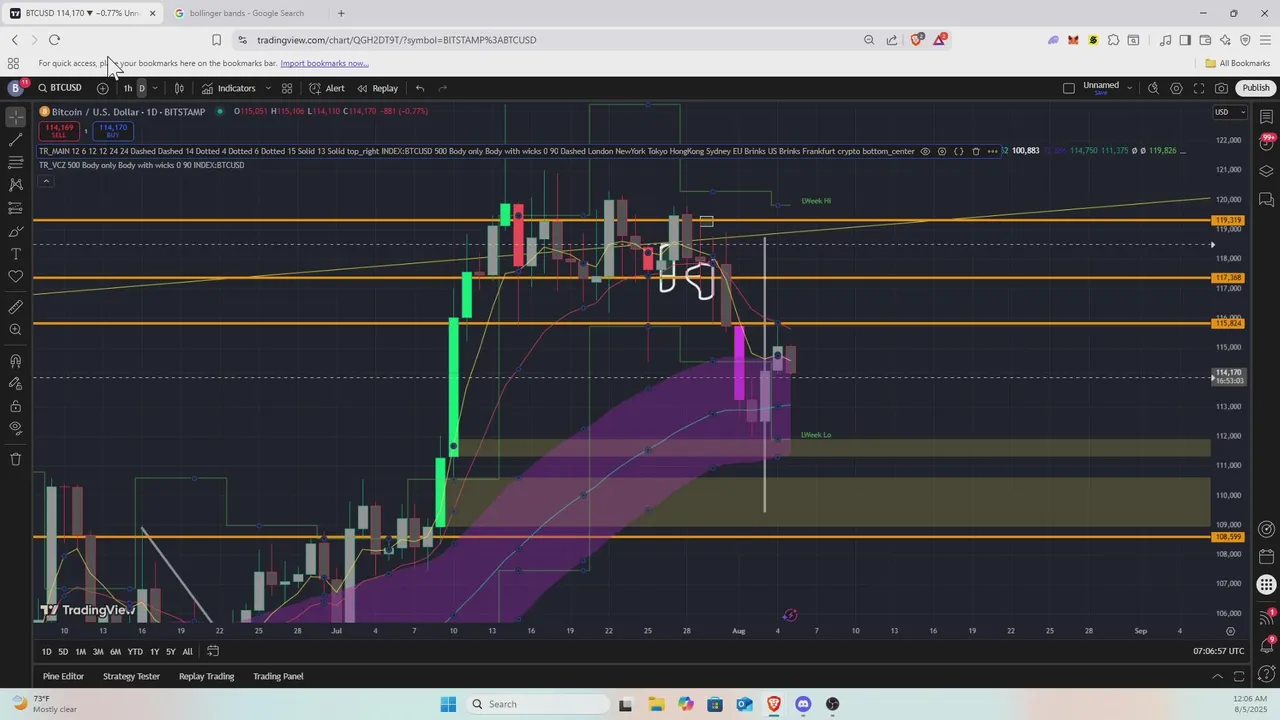Click the compare or add symbol plus
This screenshot has width=1280, height=720.
pos(102,88)
